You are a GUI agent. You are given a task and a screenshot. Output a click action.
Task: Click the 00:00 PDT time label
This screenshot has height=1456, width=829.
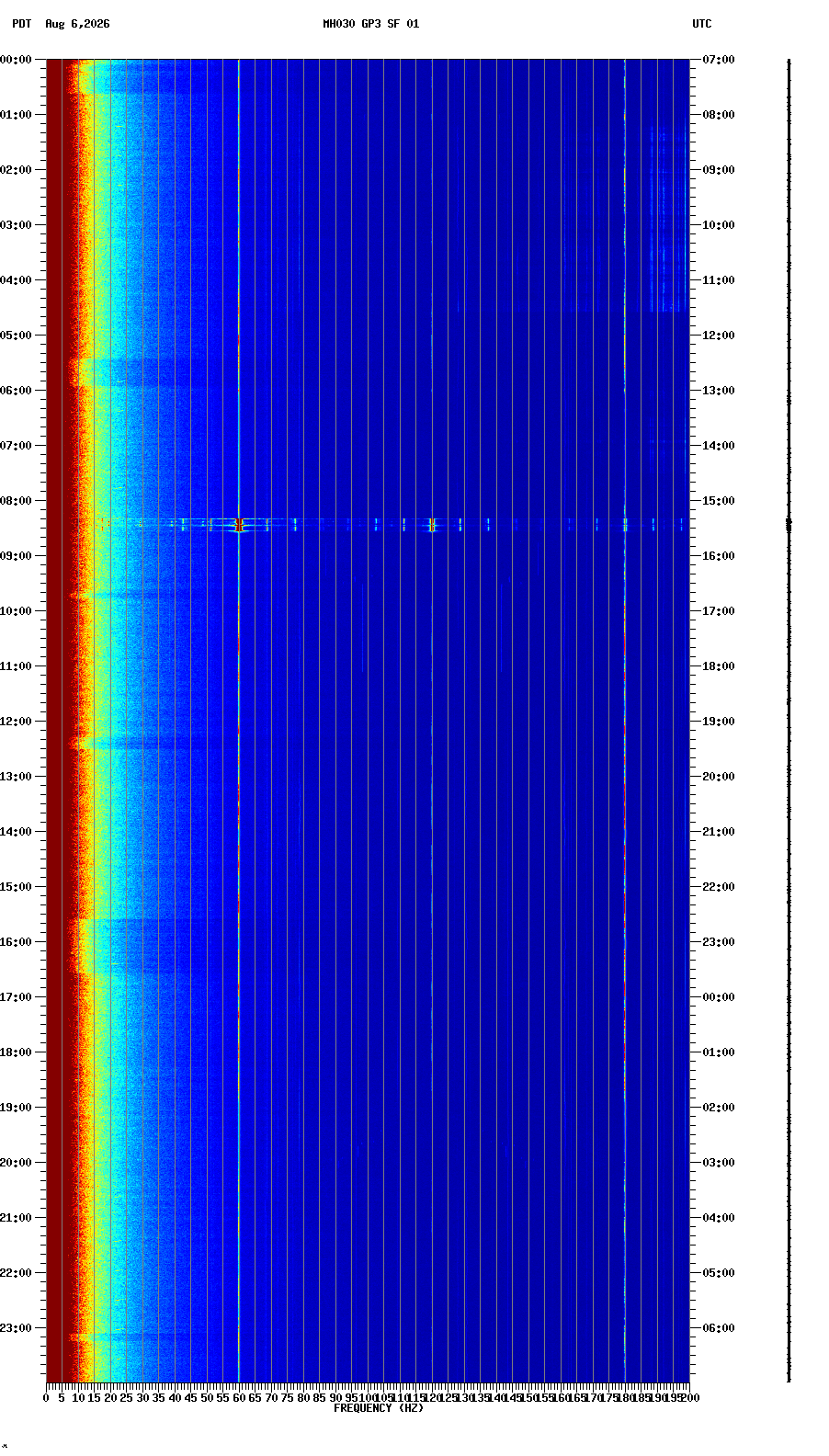coord(16,60)
